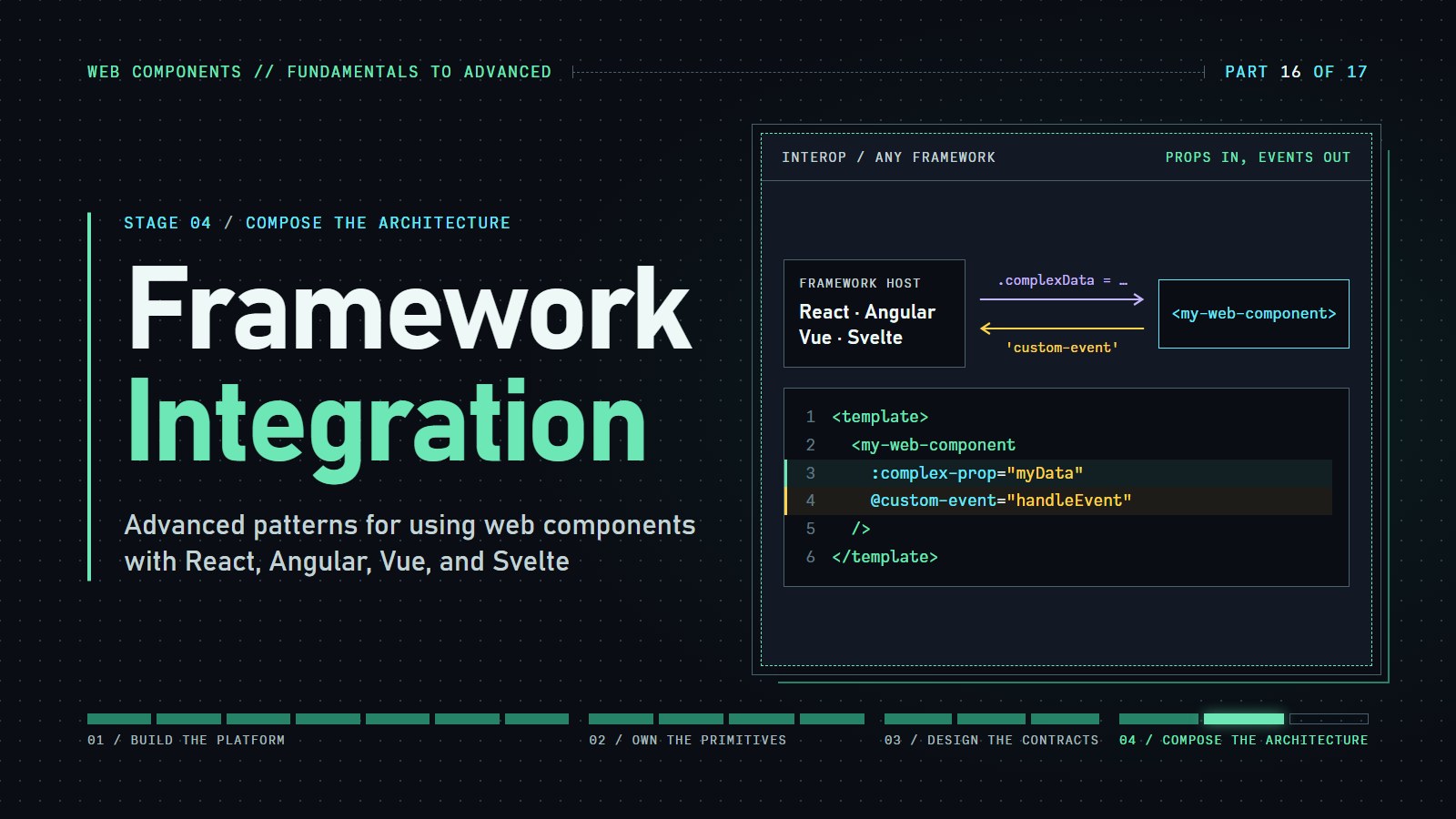Click the 'custom-event' arrow label
1456x819 pixels.
click(1062, 348)
